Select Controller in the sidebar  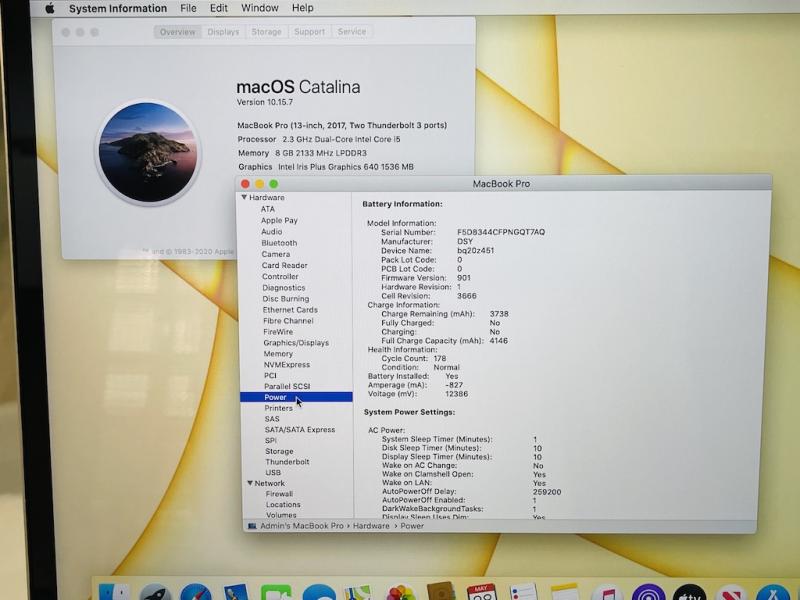(x=280, y=277)
